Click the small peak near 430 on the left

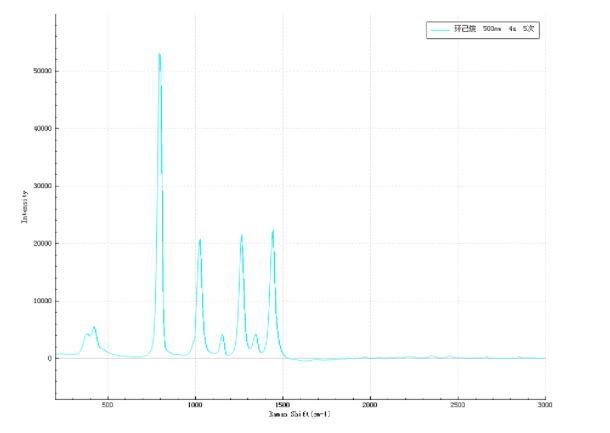point(94,327)
